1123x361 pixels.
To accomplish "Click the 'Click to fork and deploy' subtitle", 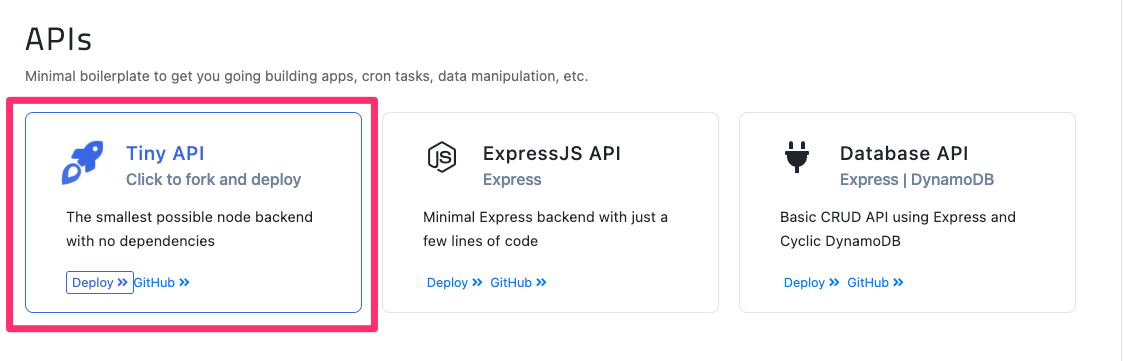I will [213, 179].
